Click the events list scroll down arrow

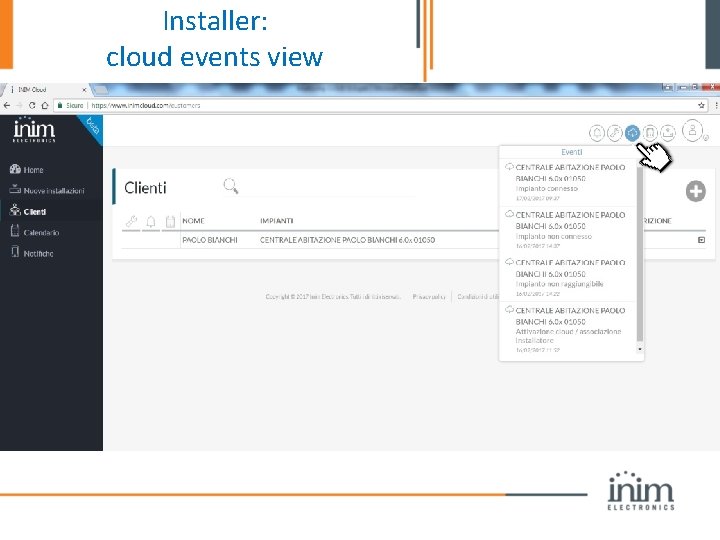click(x=640, y=349)
